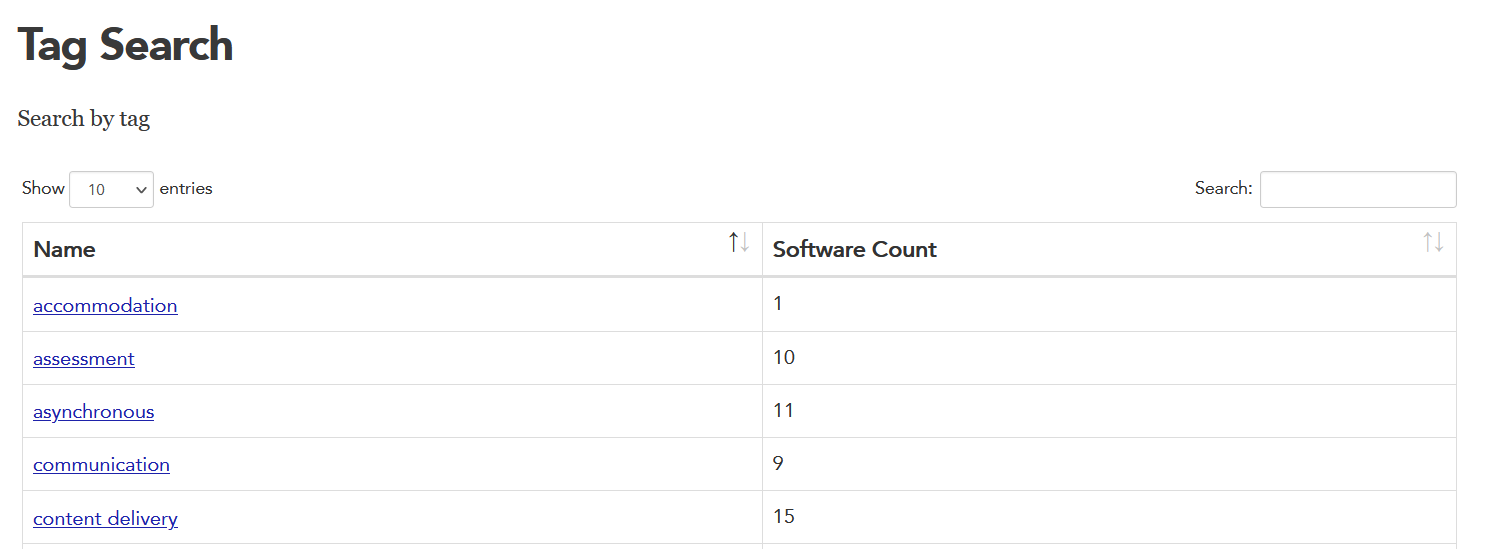Follow the asynchronous tag link
This screenshot has height=549, width=1492.
click(x=93, y=412)
